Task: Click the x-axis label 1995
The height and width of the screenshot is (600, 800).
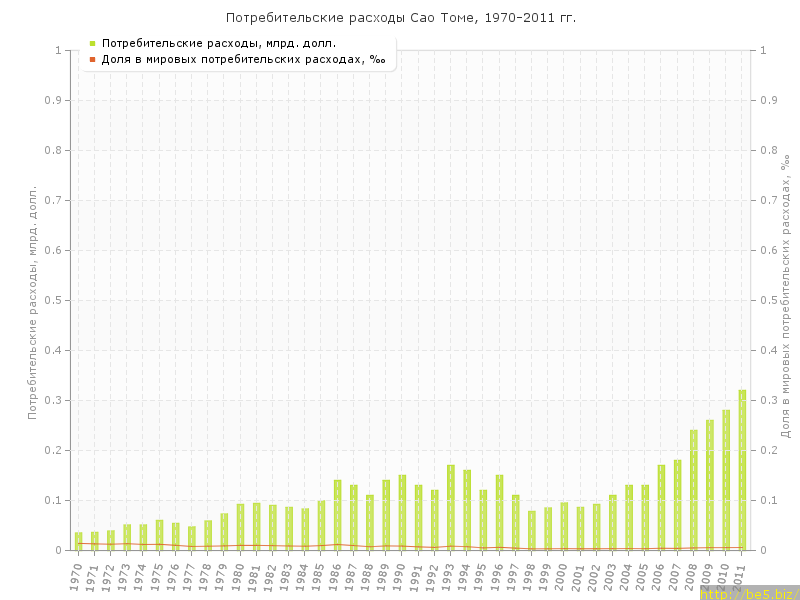Action: [x=482, y=575]
